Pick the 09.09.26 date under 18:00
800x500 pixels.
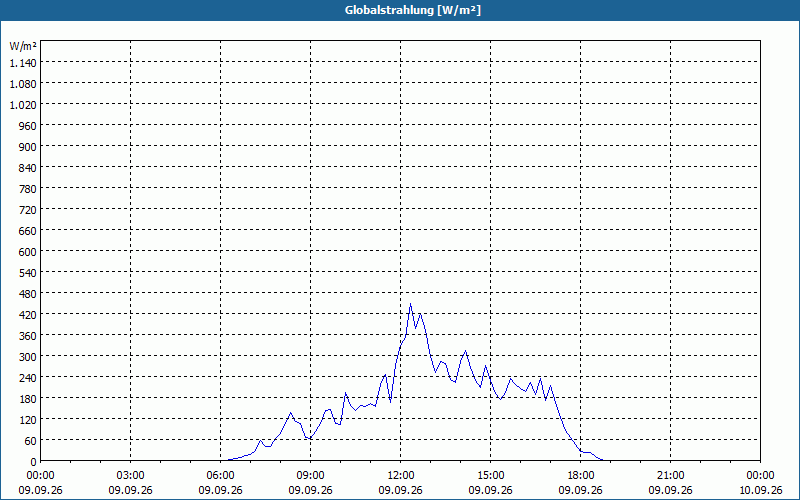(581, 490)
